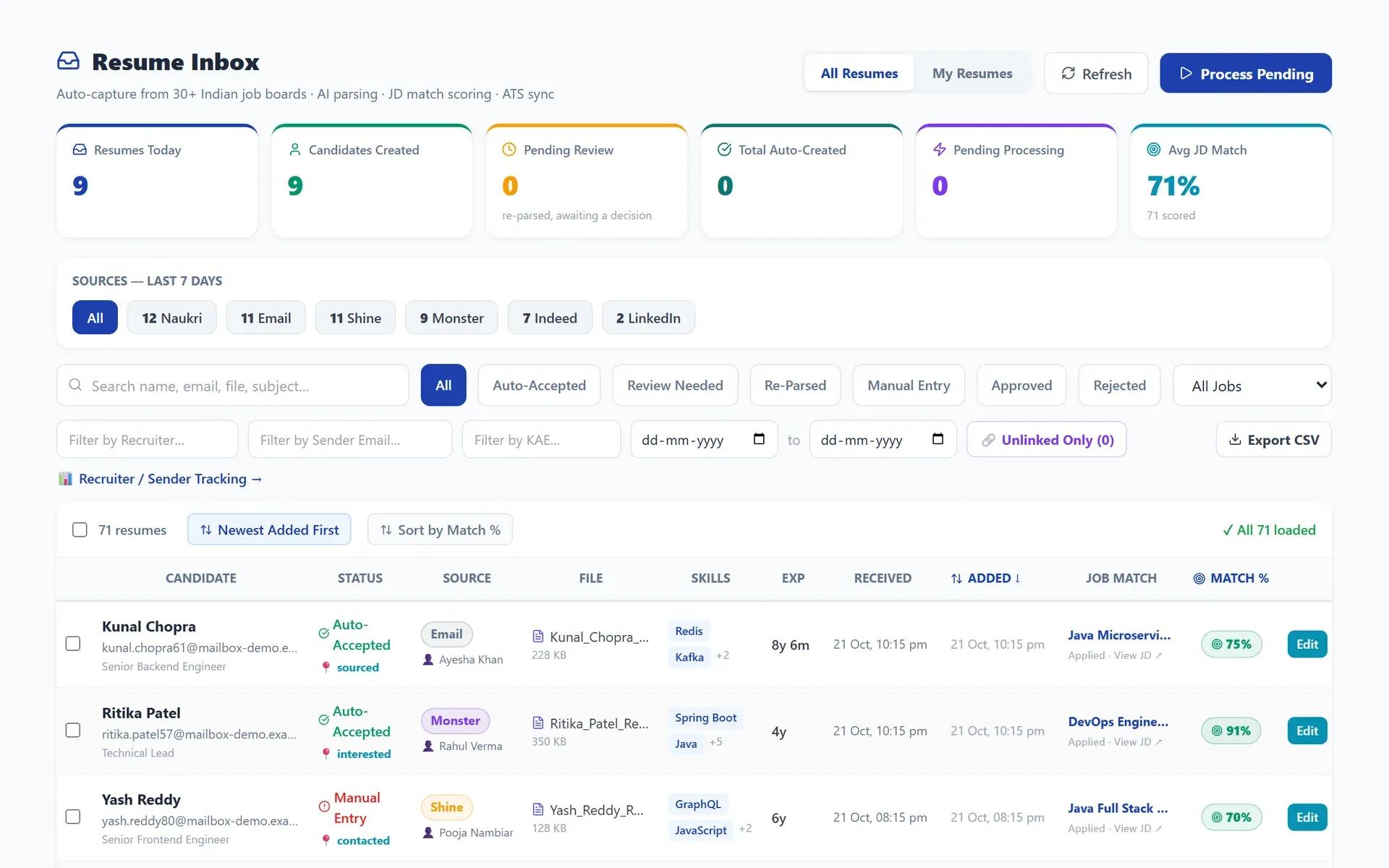Screen dimensions: 1389x868
Task: Click the Filter by Sender Email field
Action: 350,439
